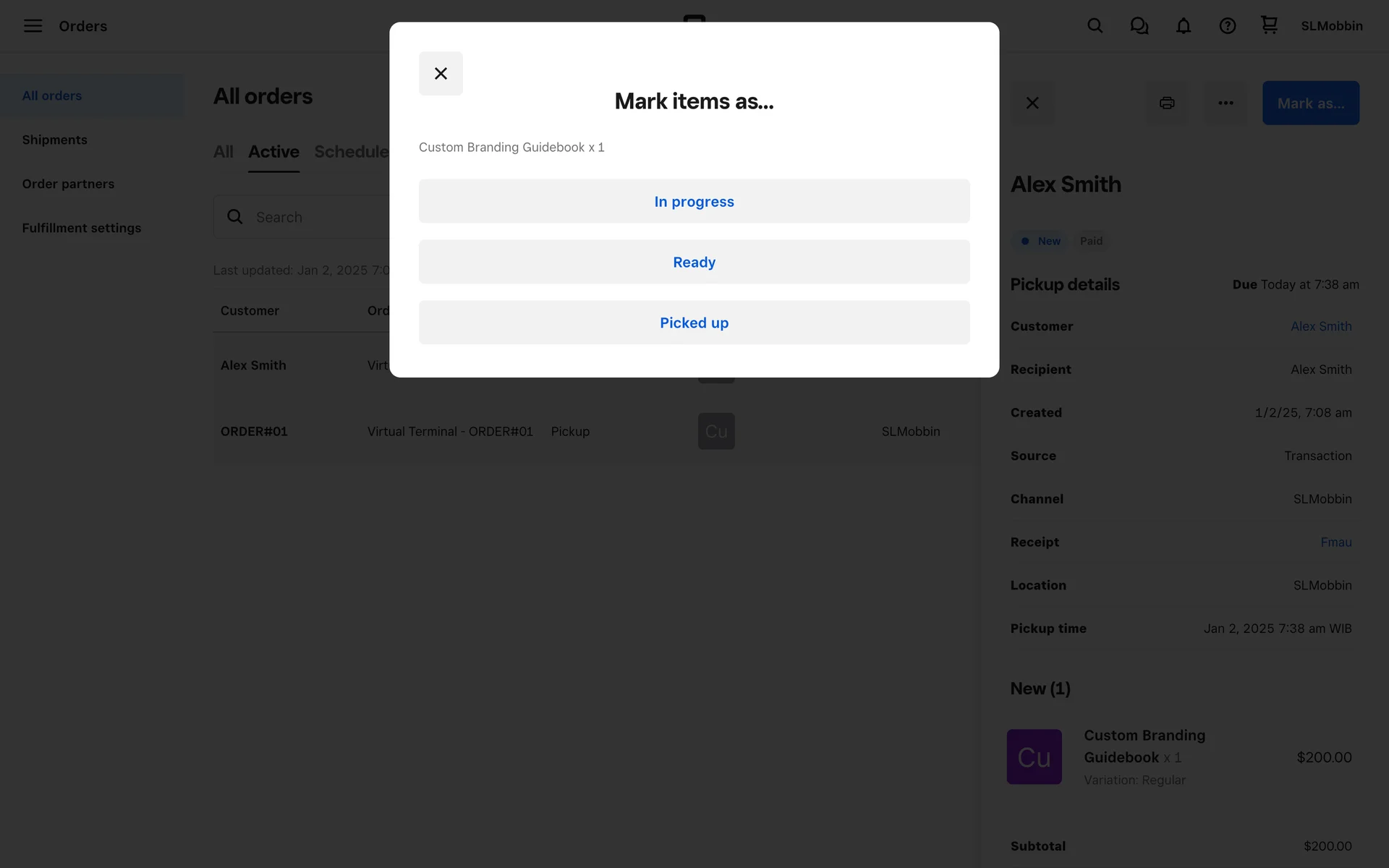This screenshot has height=868, width=1389.
Task: Open Fulfillment settings in sidebar
Action: point(81,228)
